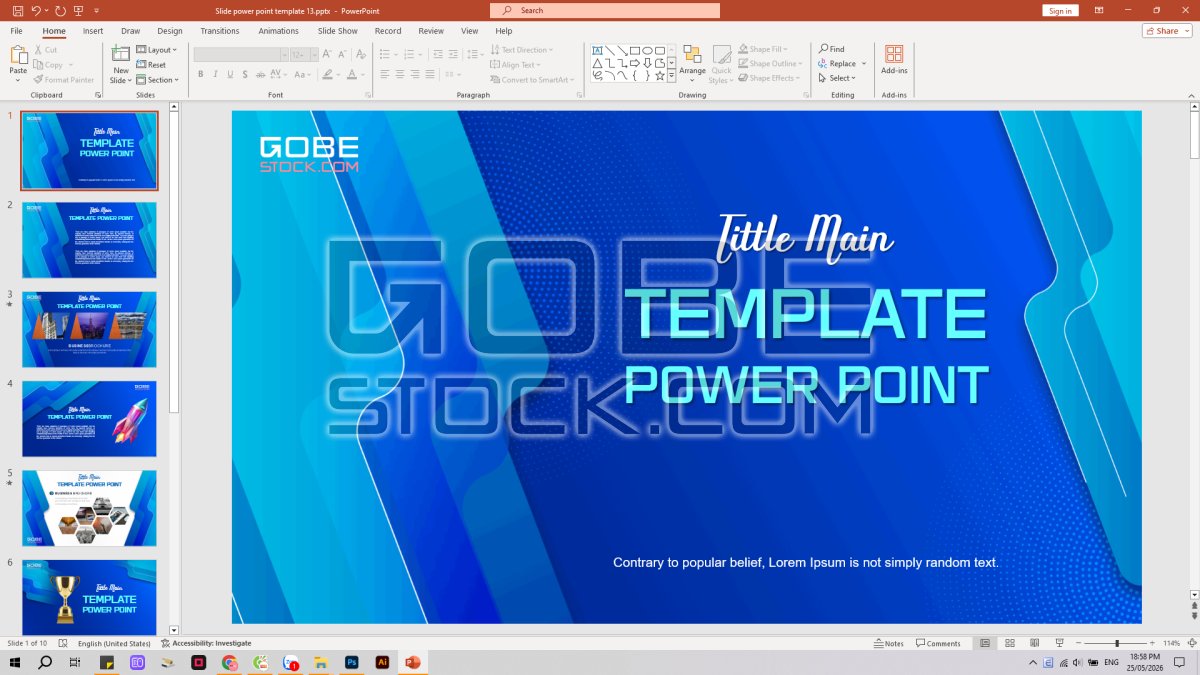This screenshot has height=675, width=1200.
Task: Switch to the Review tab
Action: 431,31
